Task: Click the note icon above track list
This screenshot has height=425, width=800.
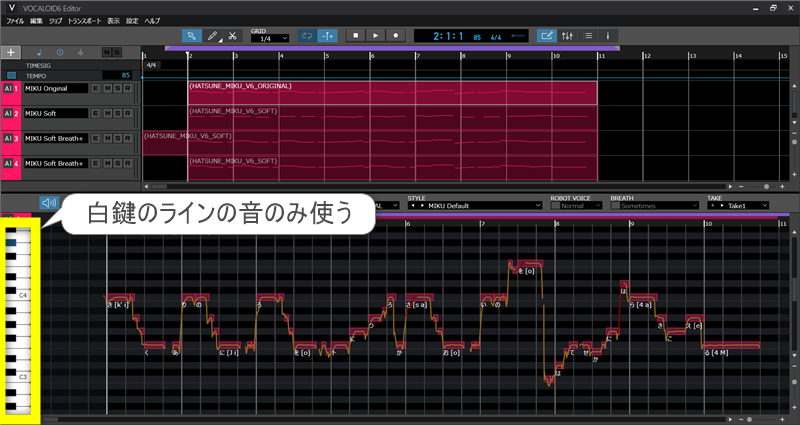Action: coord(40,53)
